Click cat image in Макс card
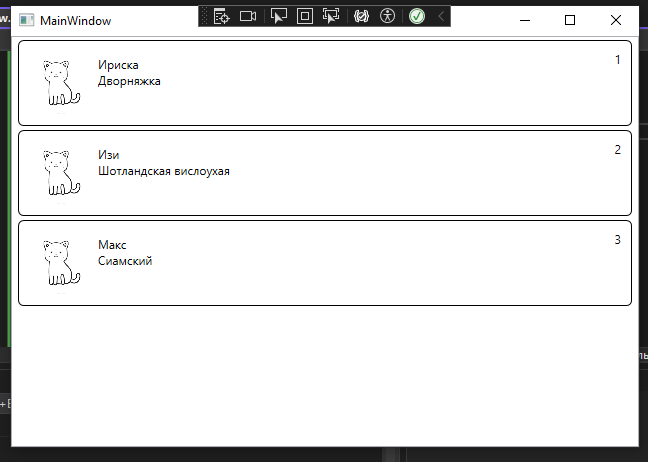Viewport: 648px width, 462px height. (62, 262)
